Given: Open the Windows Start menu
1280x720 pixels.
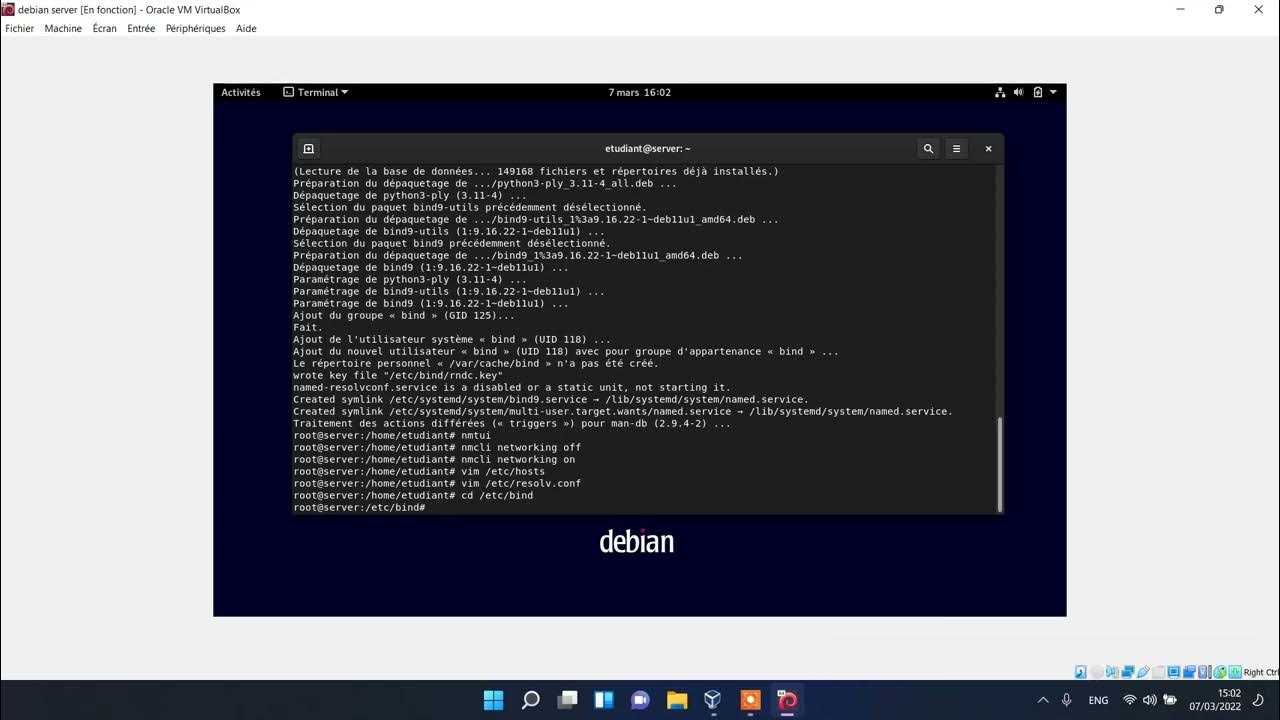Looking at the screenshot, I should 494,700.
